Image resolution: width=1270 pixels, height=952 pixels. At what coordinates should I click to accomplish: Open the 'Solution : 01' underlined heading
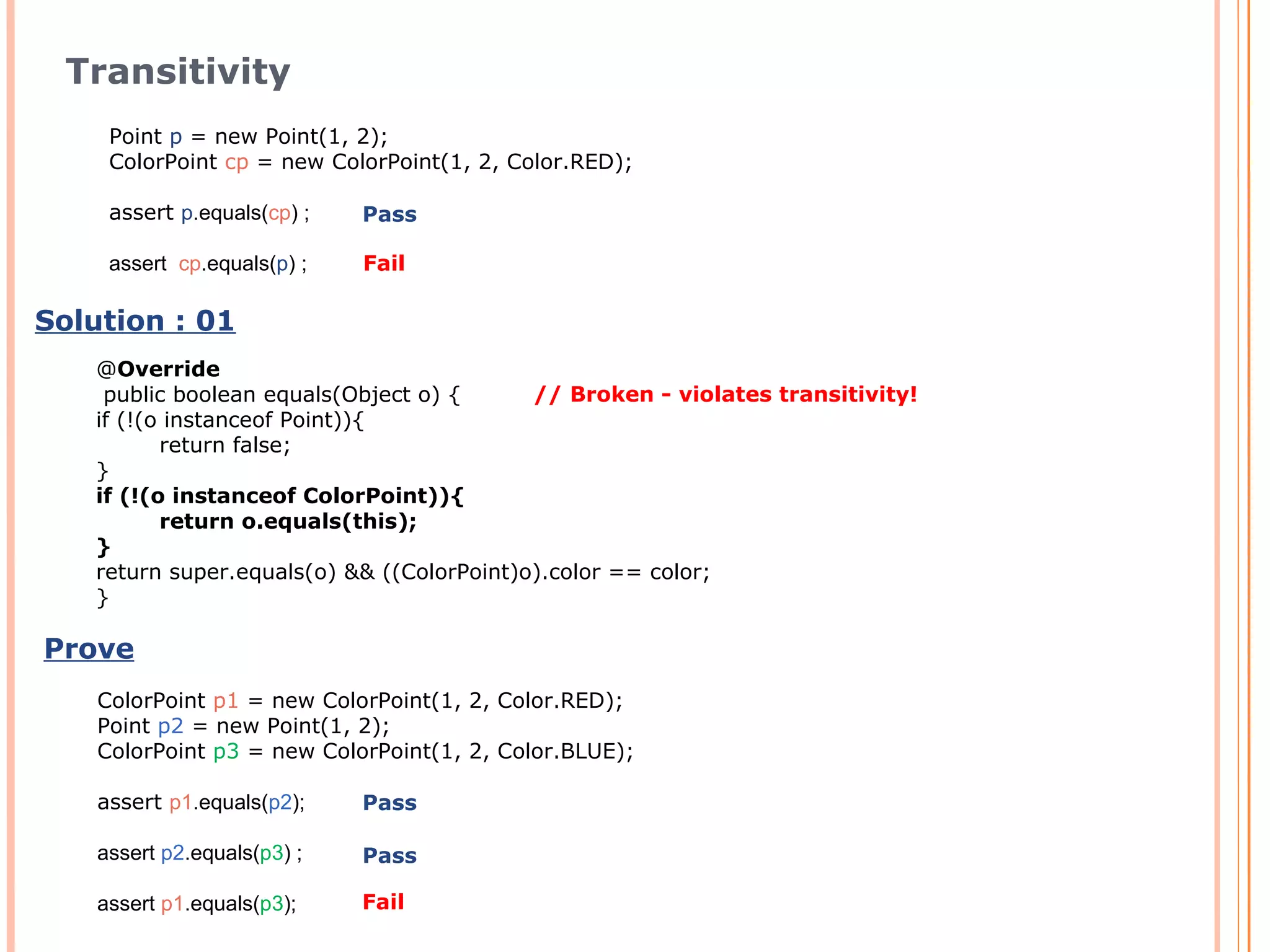coord(135,321)
